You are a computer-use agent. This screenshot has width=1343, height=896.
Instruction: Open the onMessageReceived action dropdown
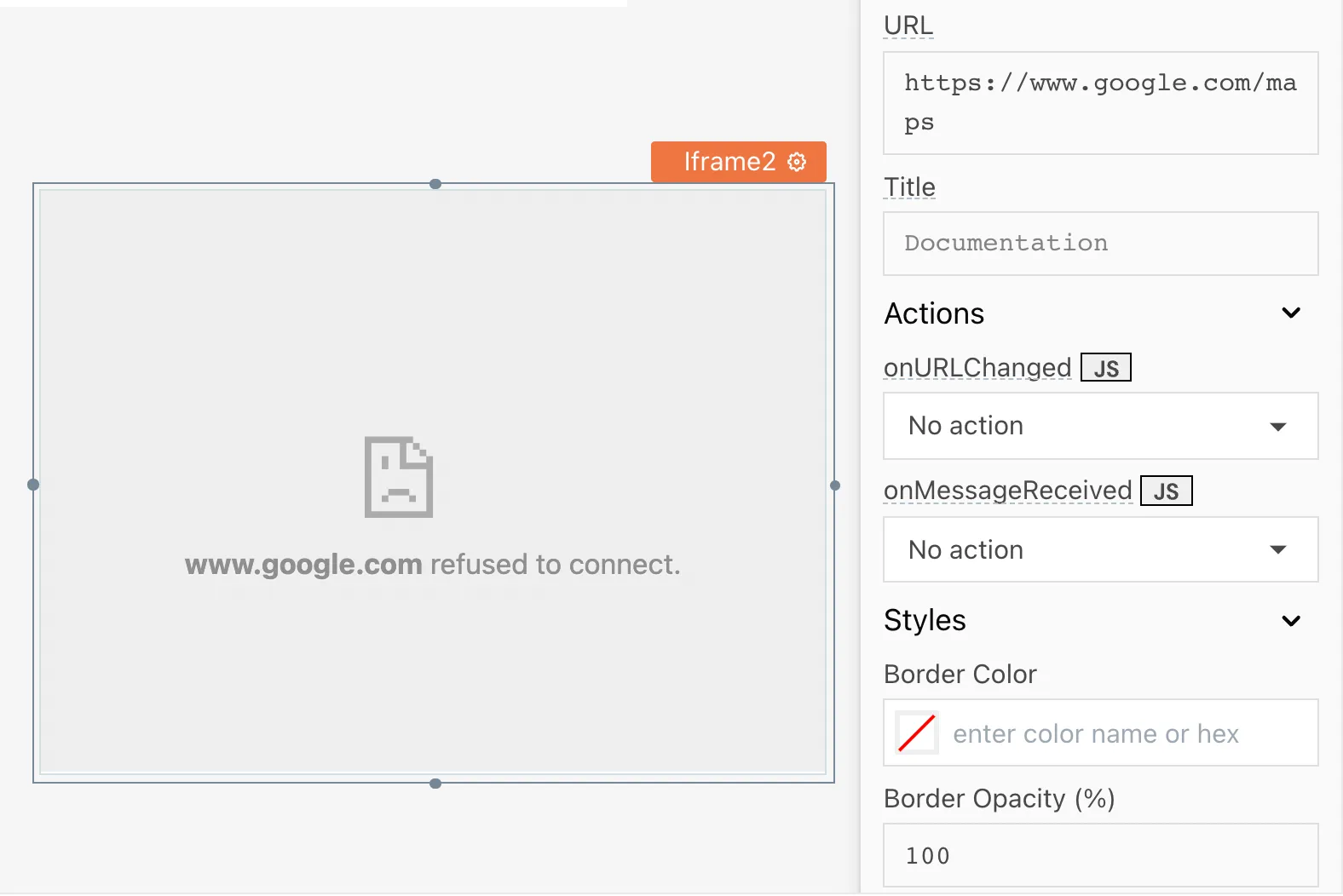1100,550
